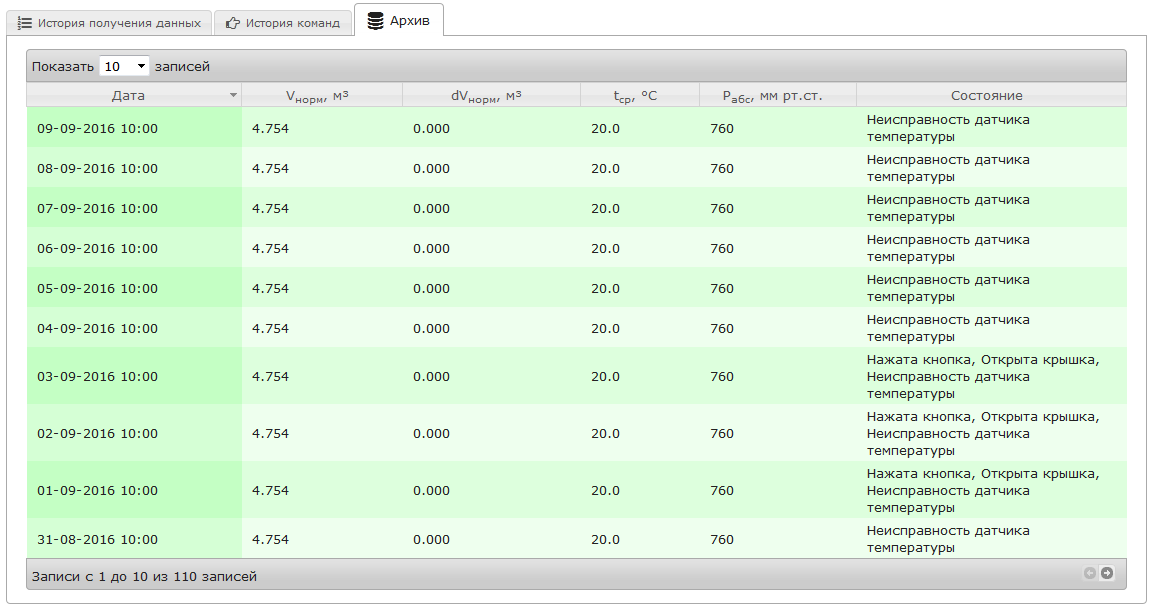1153x609 pixels.
Task: Go to next page with right arrow
Action: [x=1107, y=573]
